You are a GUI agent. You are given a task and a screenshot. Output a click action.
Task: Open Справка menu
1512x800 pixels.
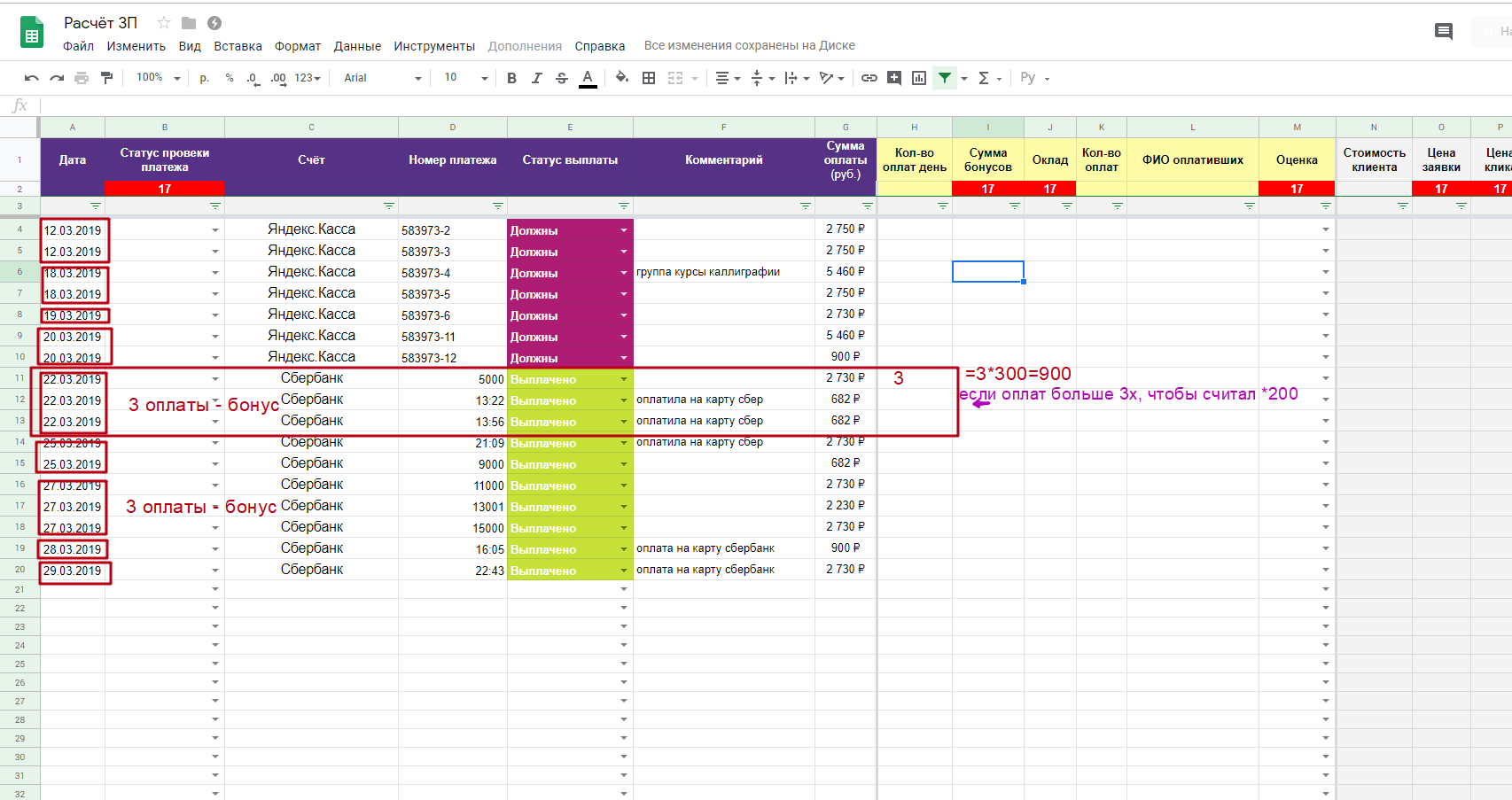[x=599, y=46]
